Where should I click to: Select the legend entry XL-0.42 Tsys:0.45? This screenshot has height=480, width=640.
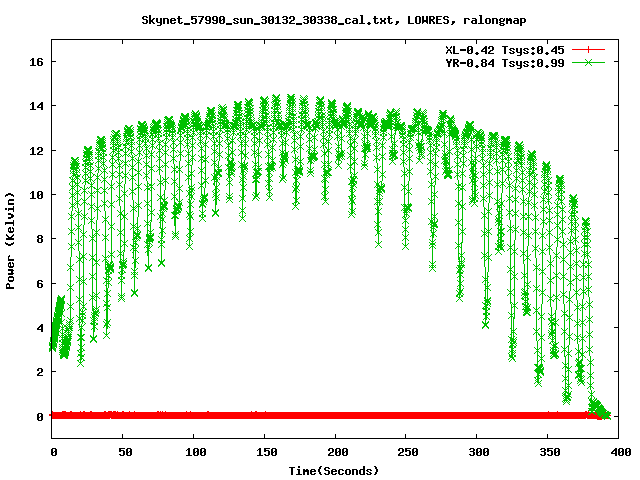point(504,50)
